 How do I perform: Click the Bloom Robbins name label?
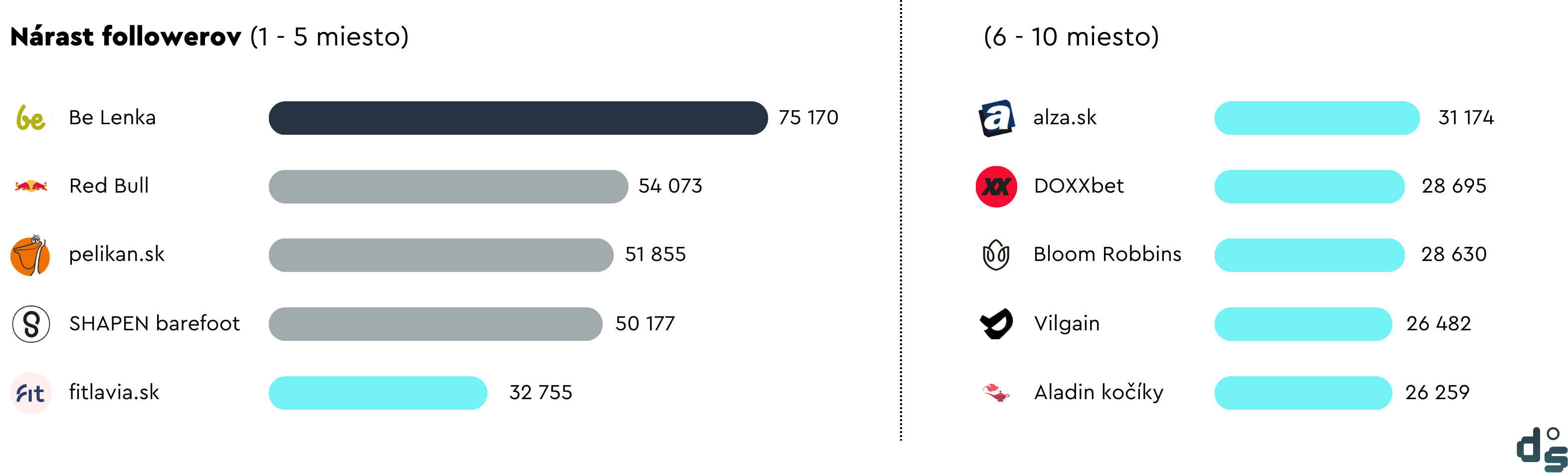click(x=1107, y=254)
